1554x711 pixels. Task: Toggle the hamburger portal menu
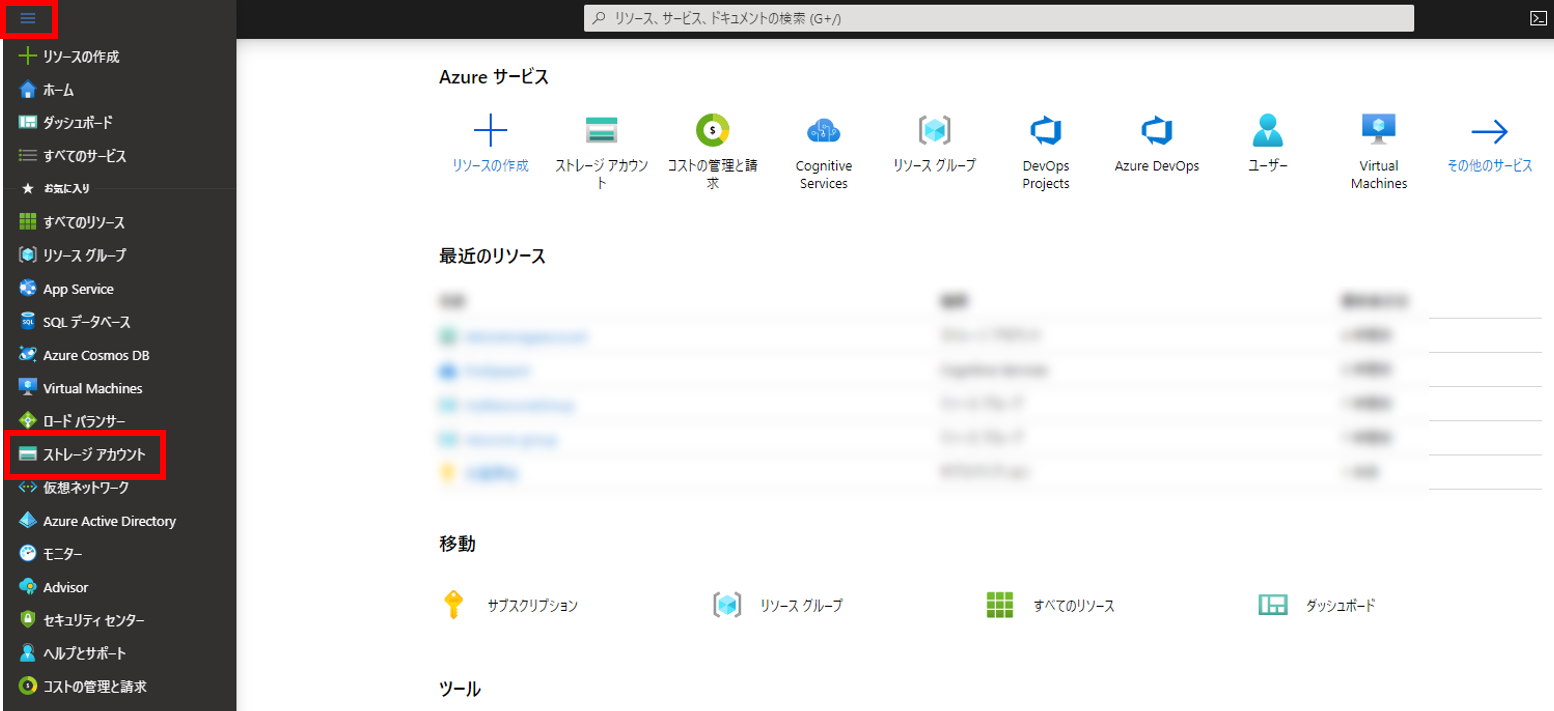tap(28, 19)
